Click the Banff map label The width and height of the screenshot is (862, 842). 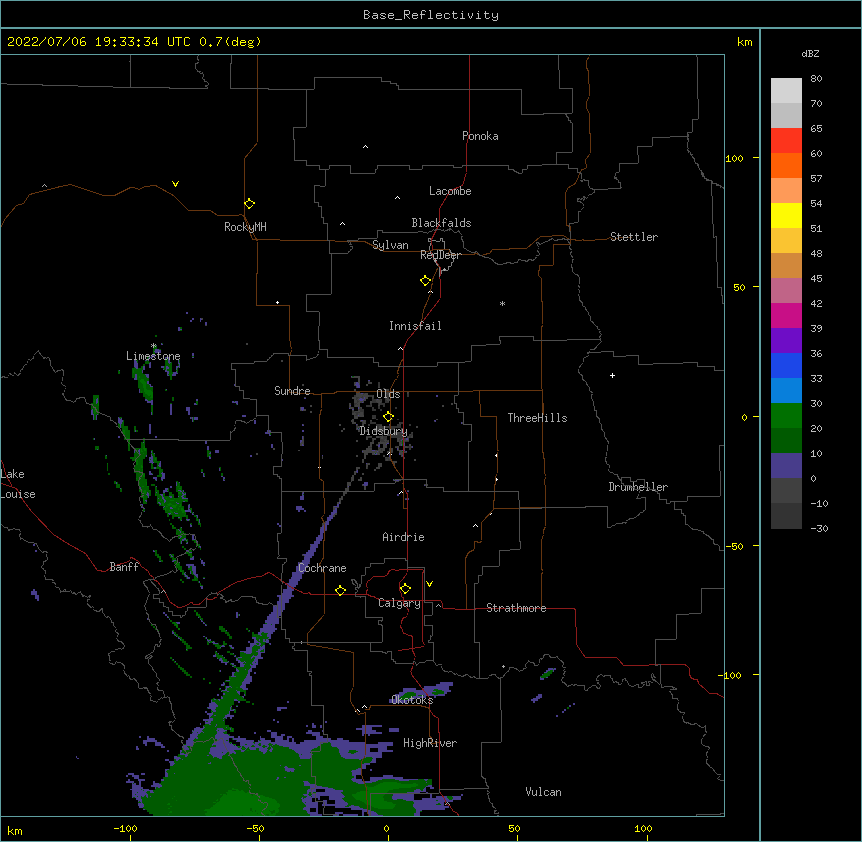[x=124, y=567]
